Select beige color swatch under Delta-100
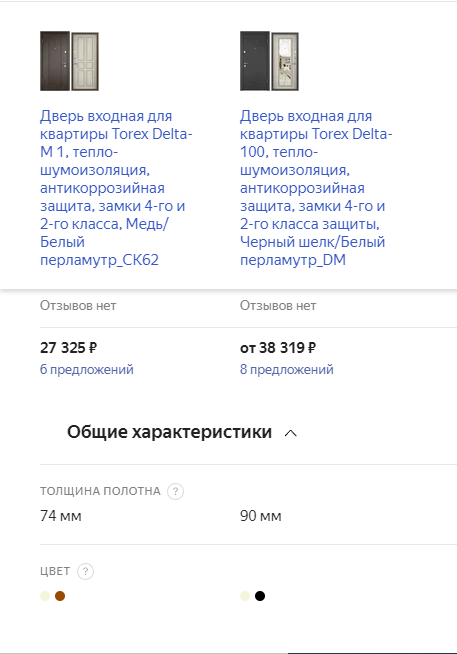 [245, 596]
